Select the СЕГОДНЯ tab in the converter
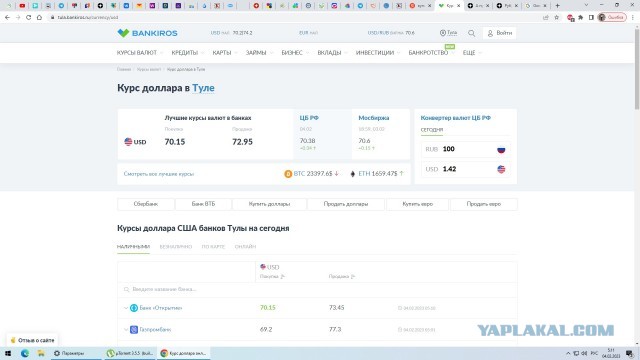640x360 pixels. pyautogui.click(x=432, y=130)
